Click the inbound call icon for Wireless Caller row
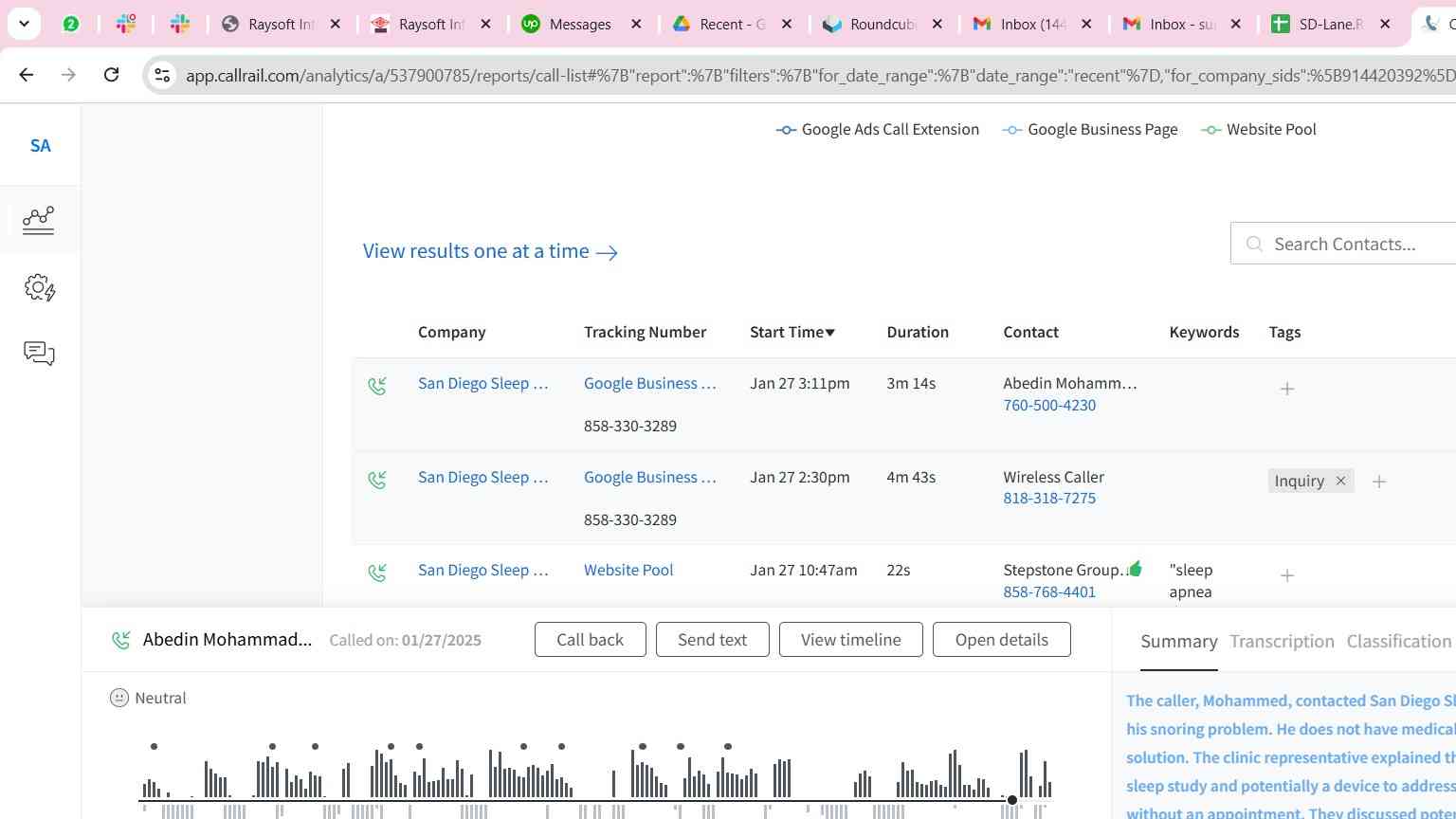1456x819 pixels. point(377,480)
